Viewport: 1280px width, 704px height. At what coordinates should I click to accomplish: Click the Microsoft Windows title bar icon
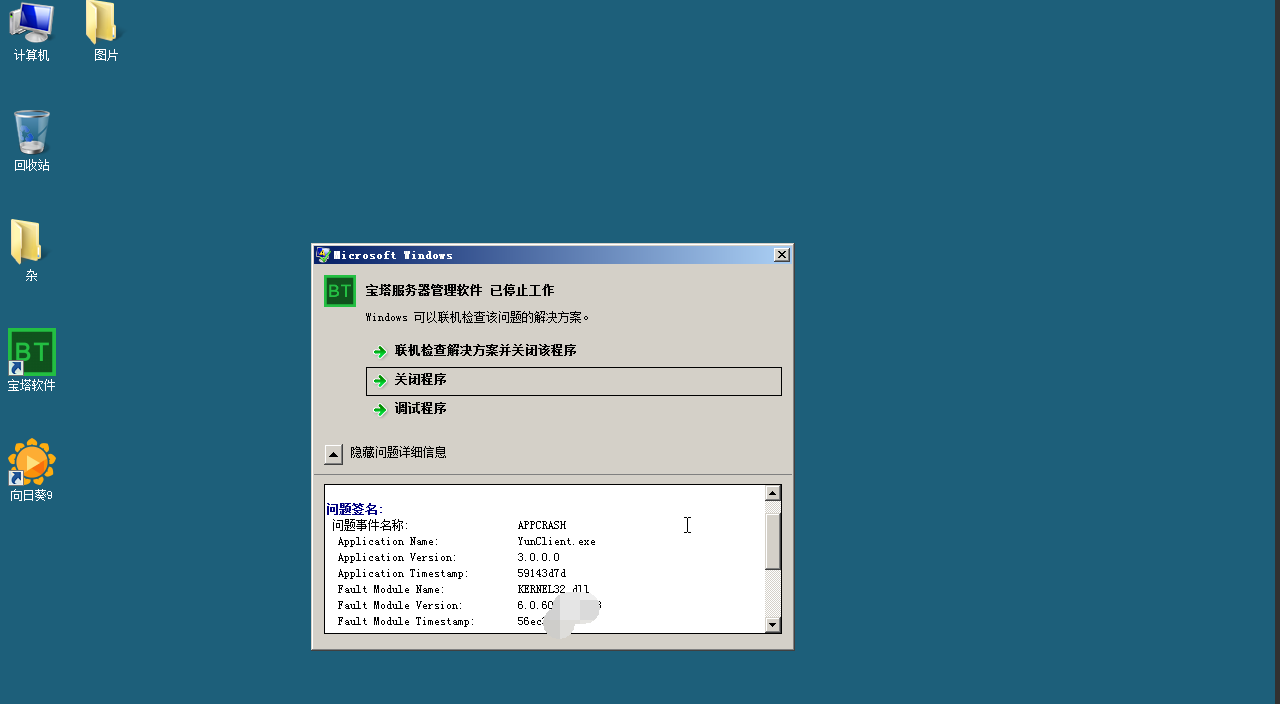pos(322,255)
